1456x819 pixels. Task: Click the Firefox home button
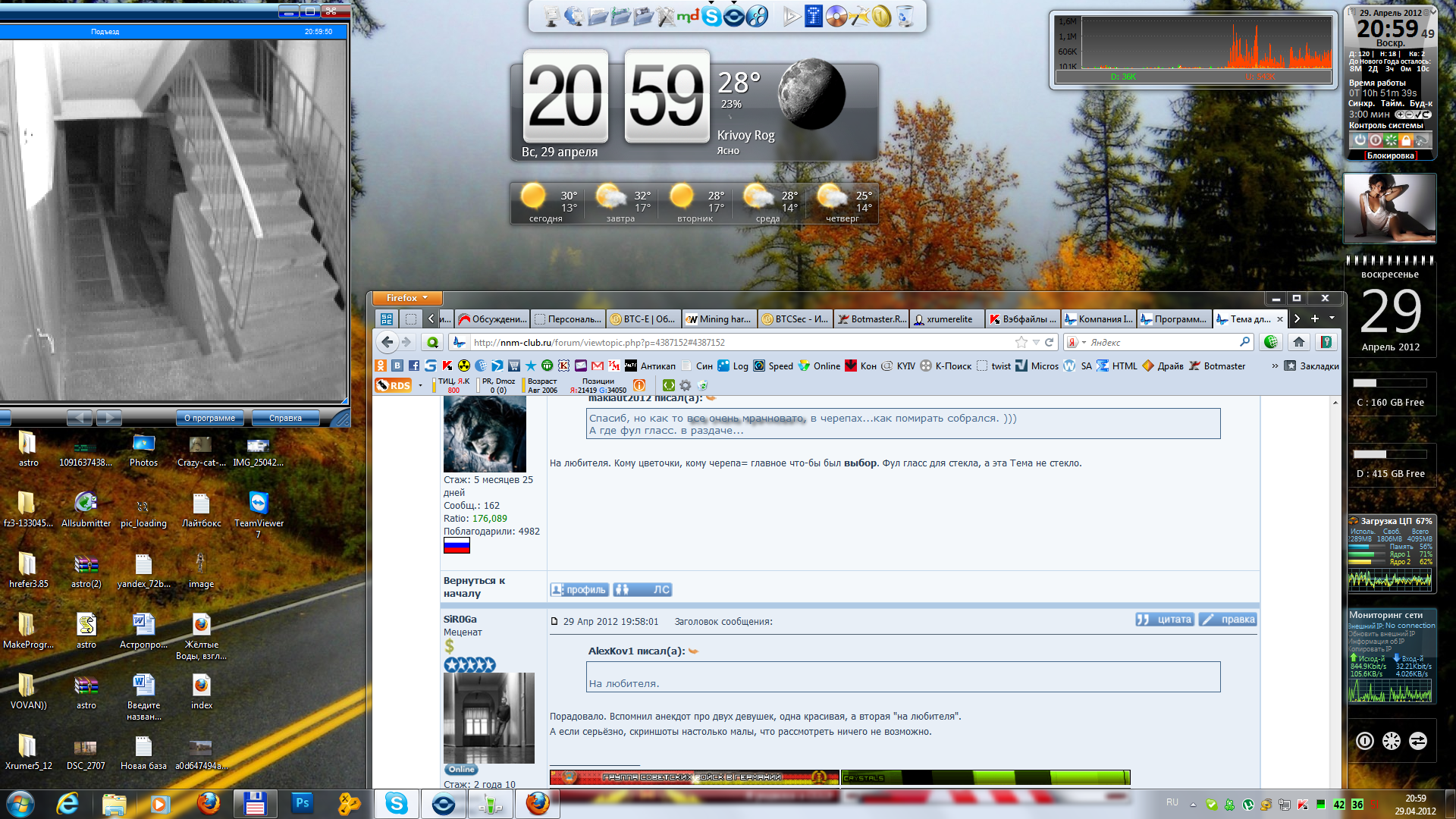pyautogui.click(x=1299, y=342)
